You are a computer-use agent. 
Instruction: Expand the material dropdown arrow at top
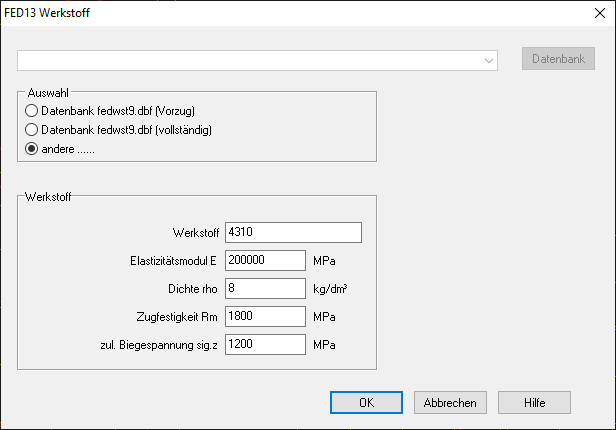pos(489,60)
